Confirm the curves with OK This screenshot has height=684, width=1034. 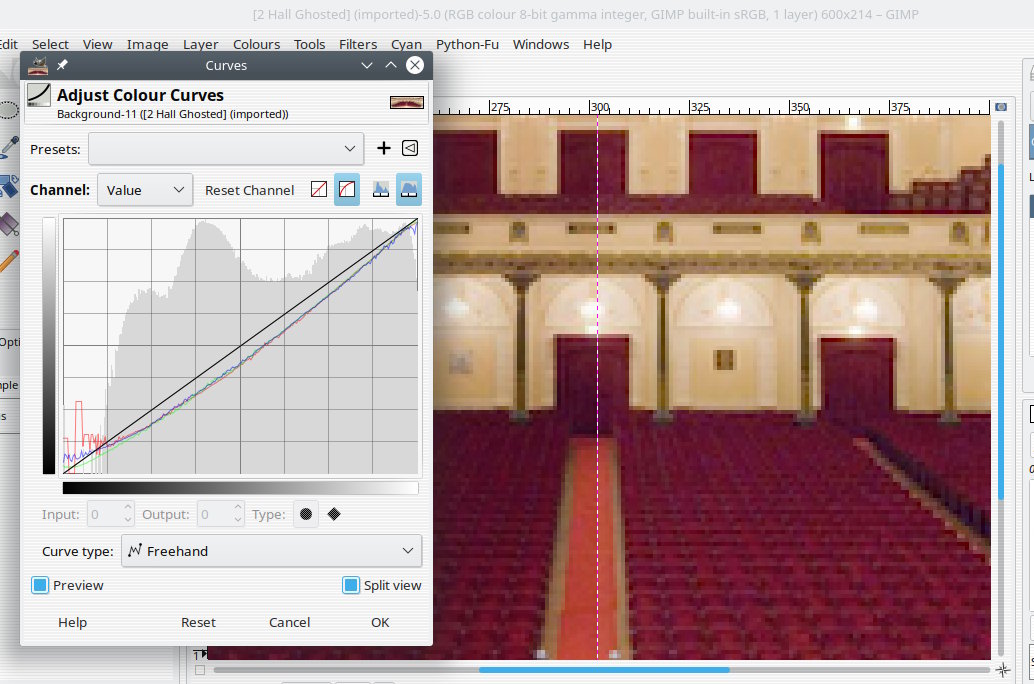click(380, 622)
